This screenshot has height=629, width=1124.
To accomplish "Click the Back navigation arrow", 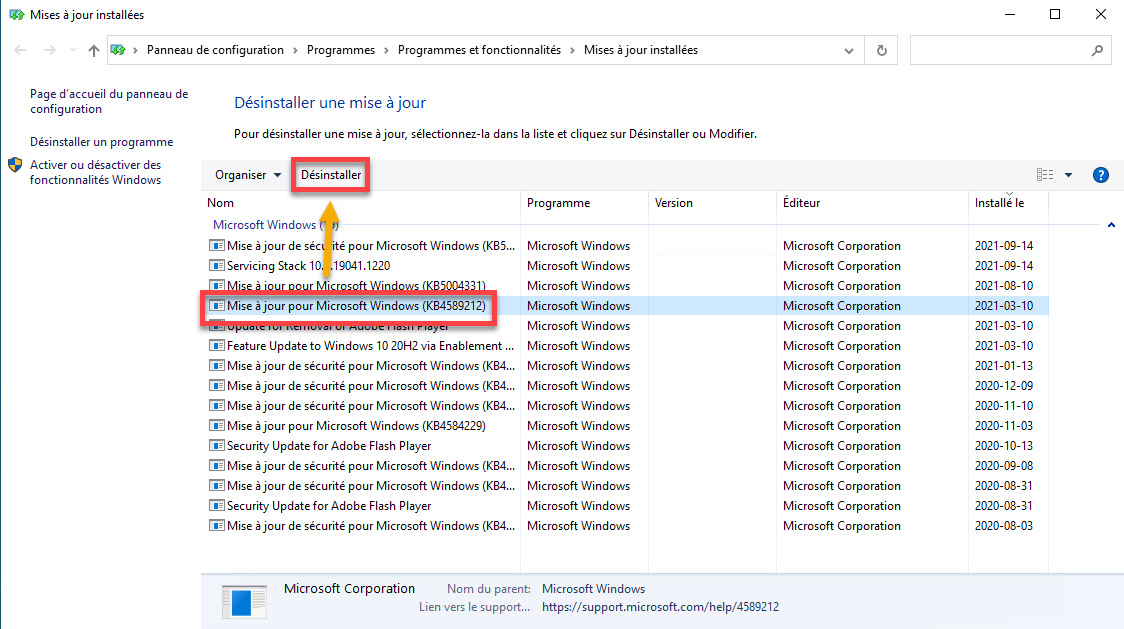I will 20,50.
